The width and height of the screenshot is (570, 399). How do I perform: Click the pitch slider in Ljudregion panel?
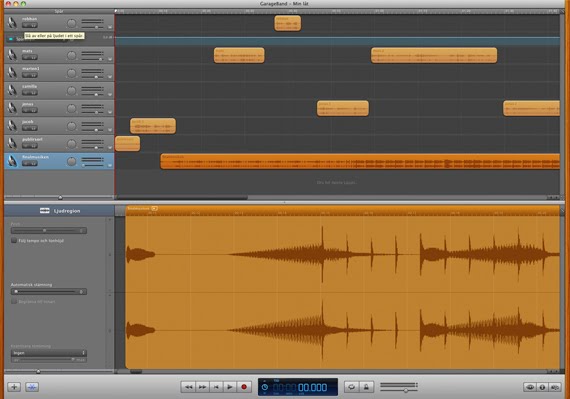click(49, 230)
